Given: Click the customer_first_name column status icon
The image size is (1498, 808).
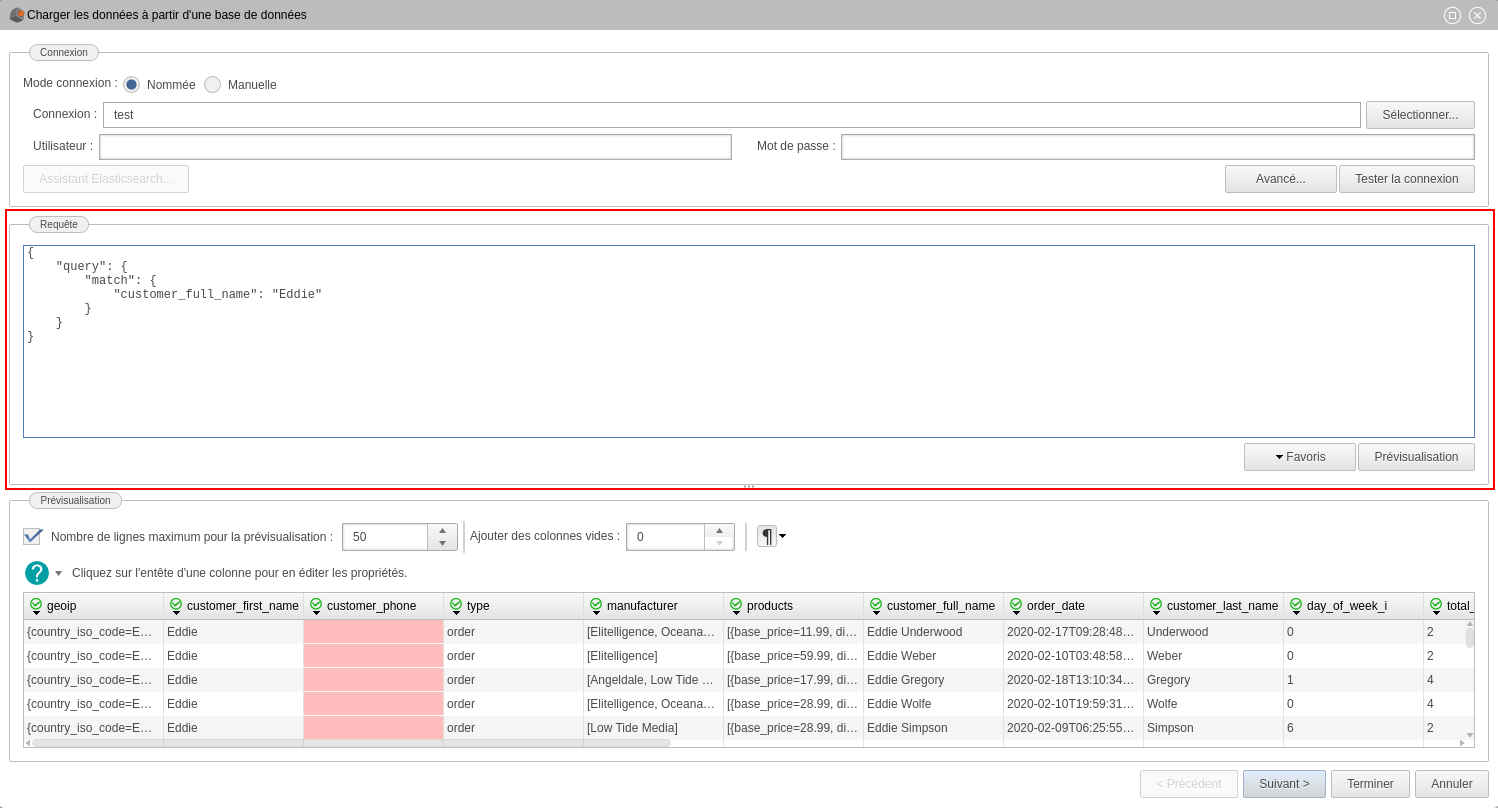Looking at the screenshot, I should point(176,605).
